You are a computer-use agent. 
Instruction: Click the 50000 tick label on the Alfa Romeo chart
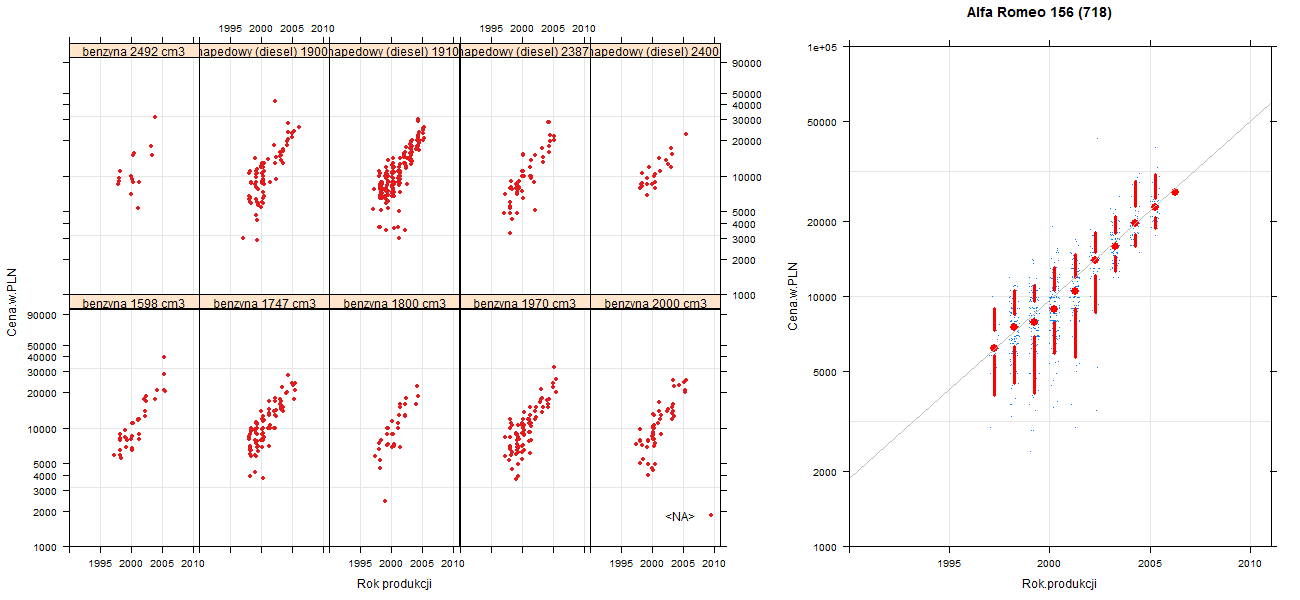pos(824,122)
